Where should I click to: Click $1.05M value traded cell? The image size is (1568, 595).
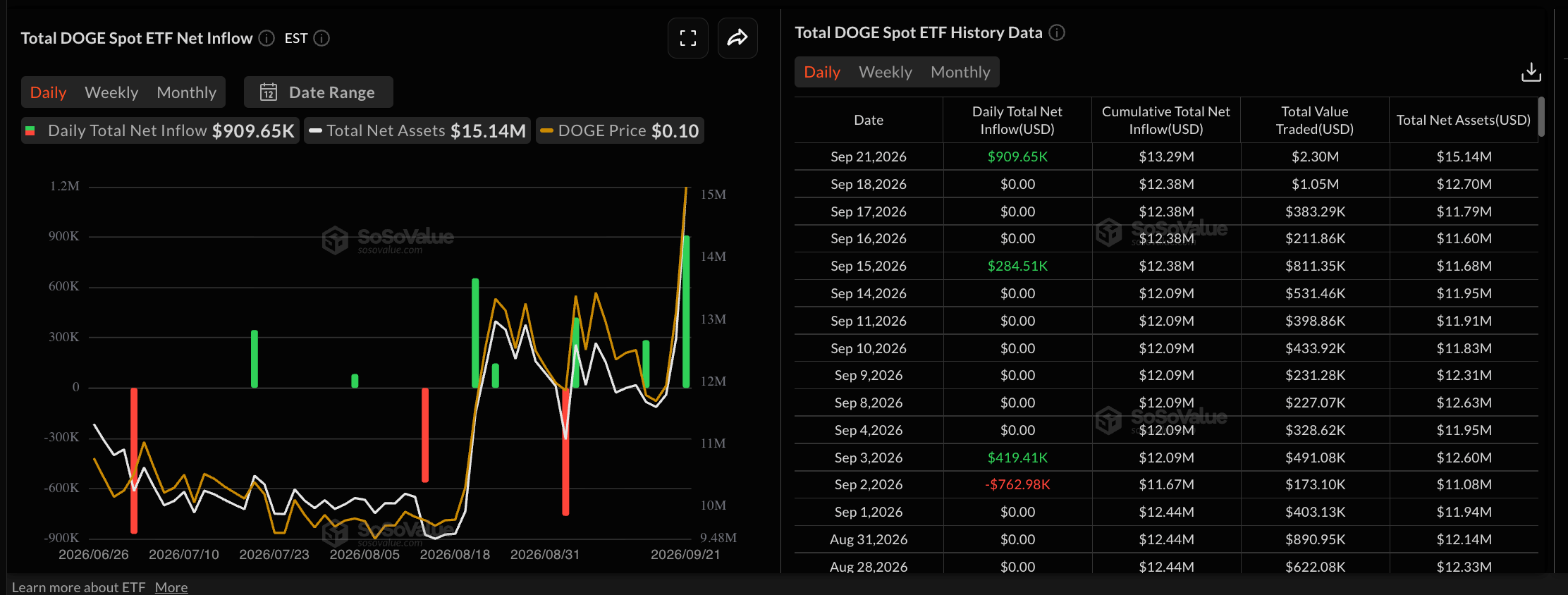click(x=1315, y=184)
